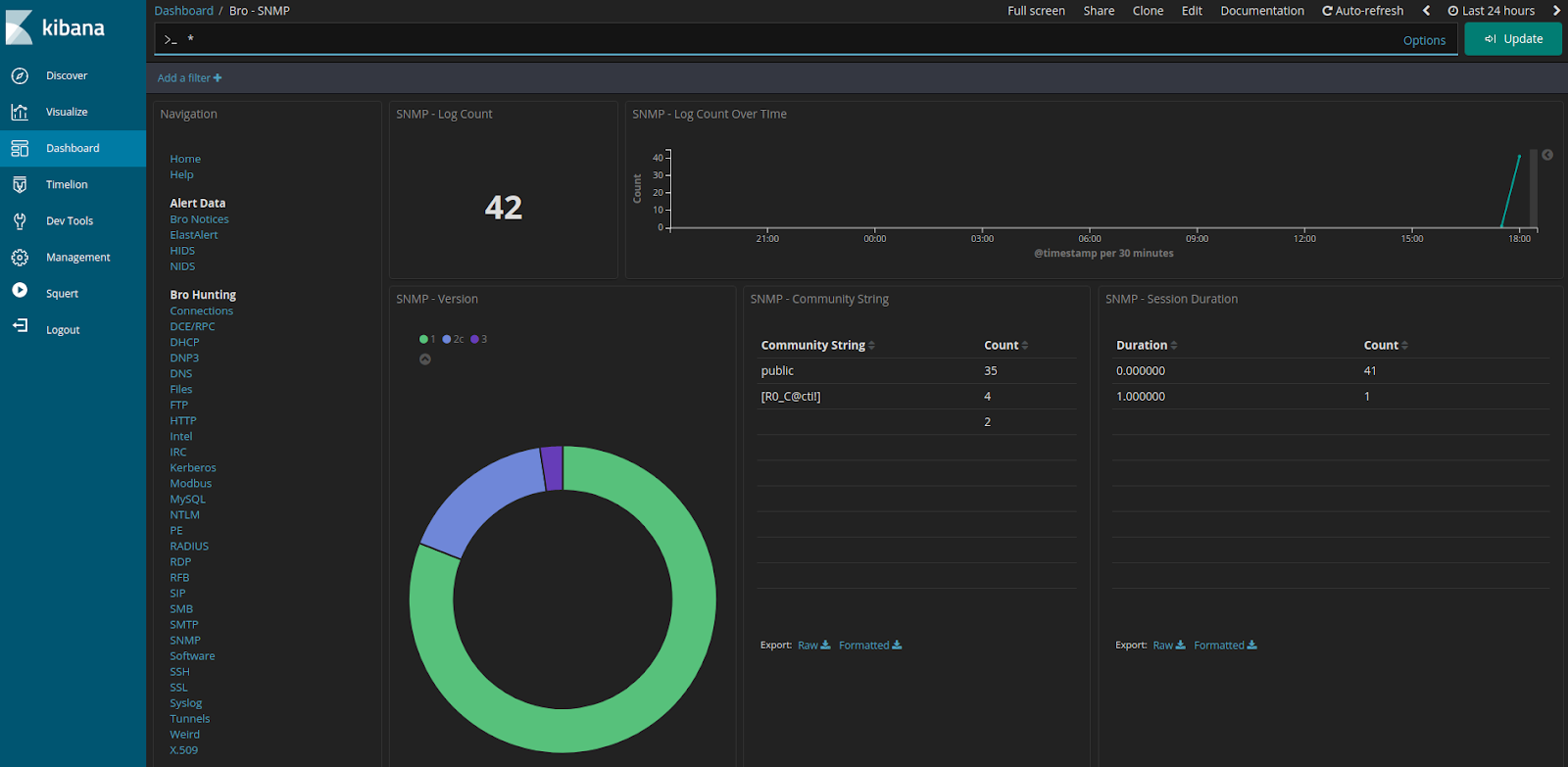Click purple version 3 donut slice
This screenshot has width=1568, height=767.
point(553,468)
